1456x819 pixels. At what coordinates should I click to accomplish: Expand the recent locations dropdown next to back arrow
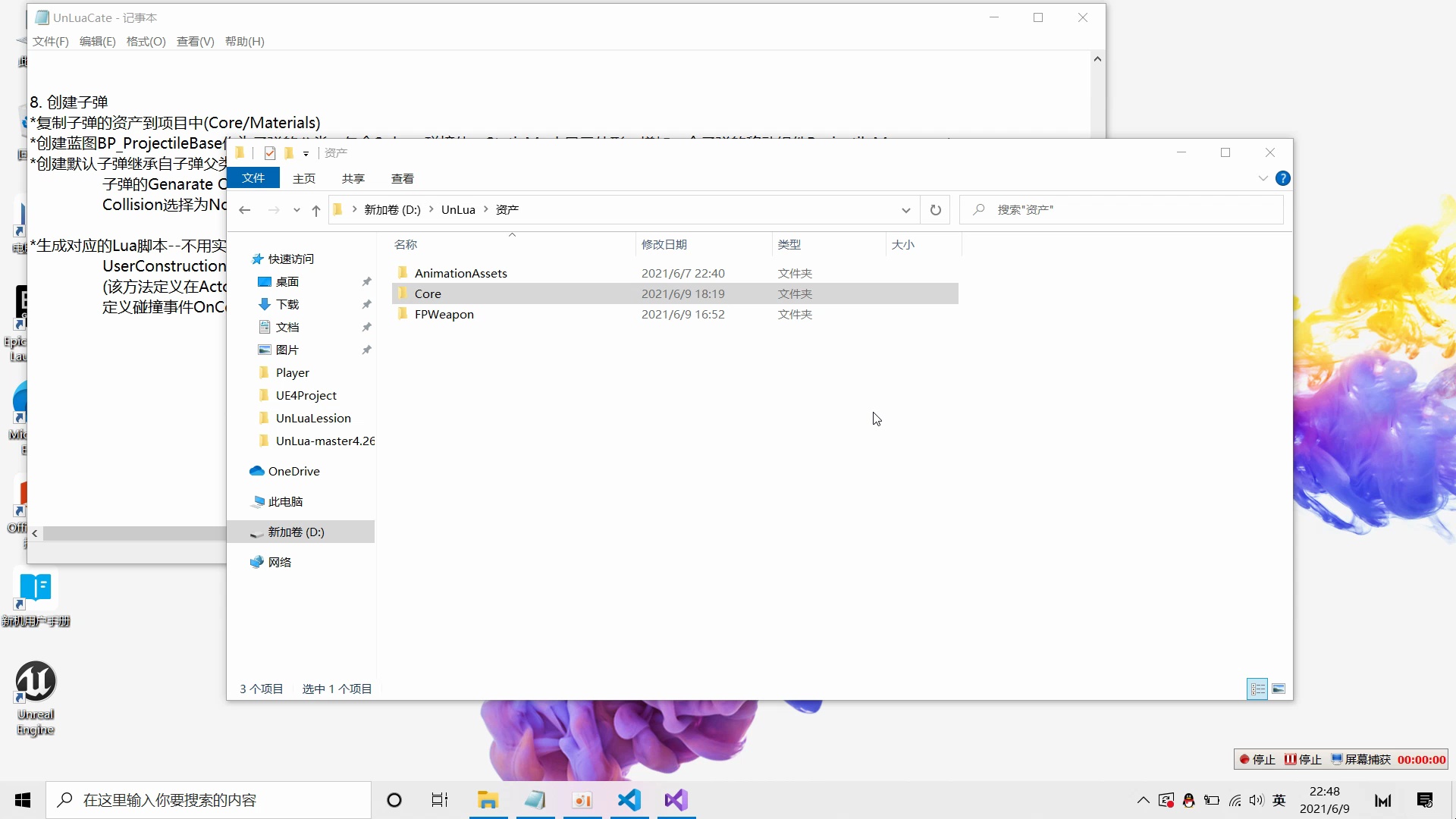297,210
